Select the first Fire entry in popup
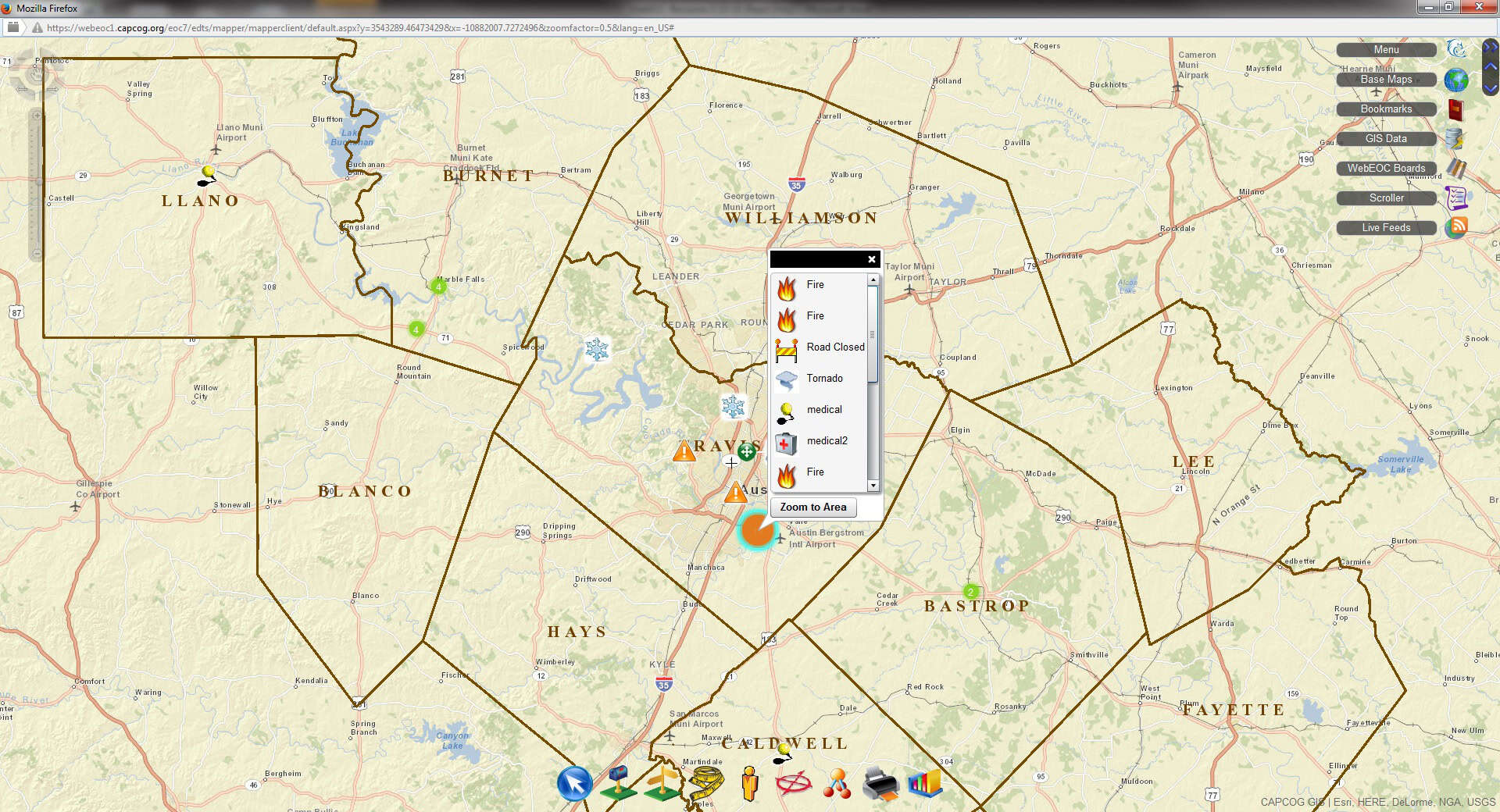Image resolution: width=1500 pixels, height=812 pixels. click(820, 287)
